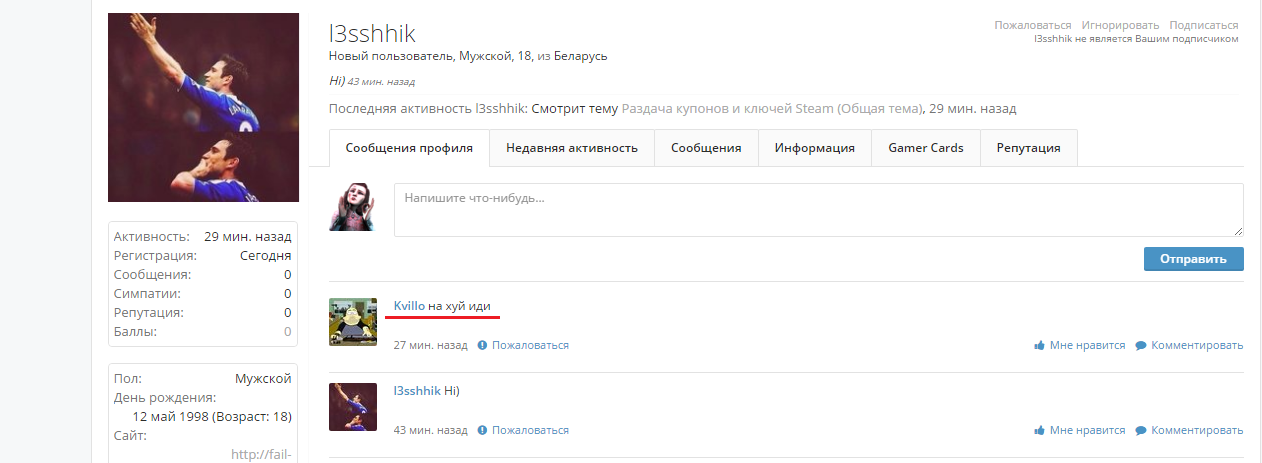Click the Активность: 29 мин. назад row
Viewport: 1262px width, 463px height.
pyautogui.click(x=203, y=236)
